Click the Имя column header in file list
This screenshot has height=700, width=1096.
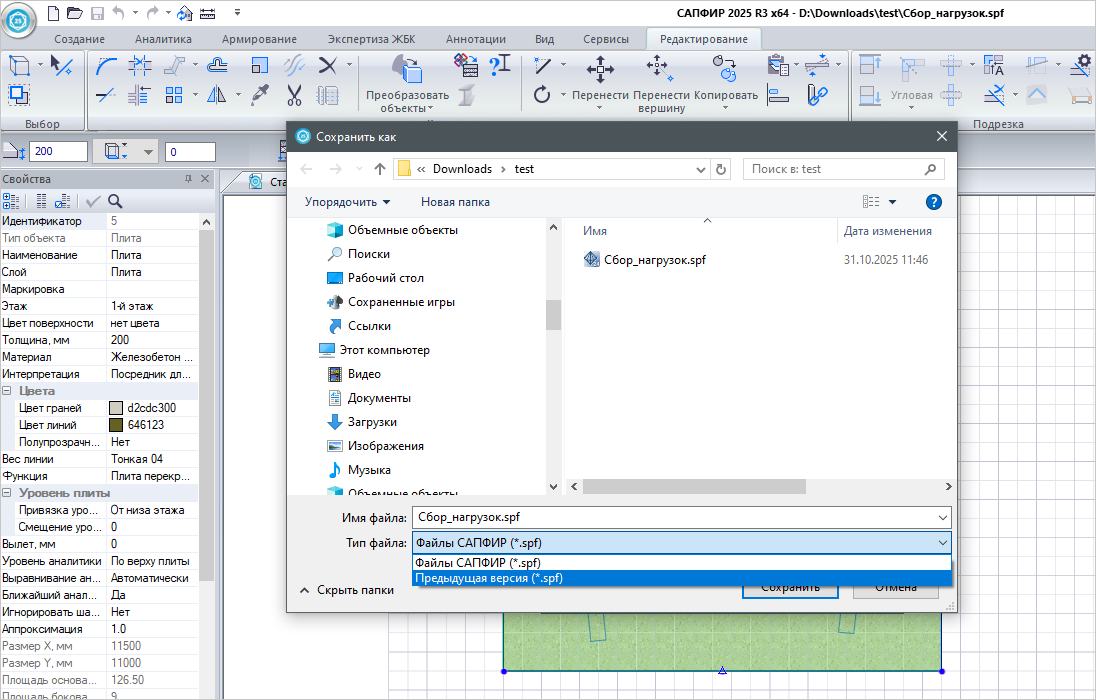coord(595,231)
